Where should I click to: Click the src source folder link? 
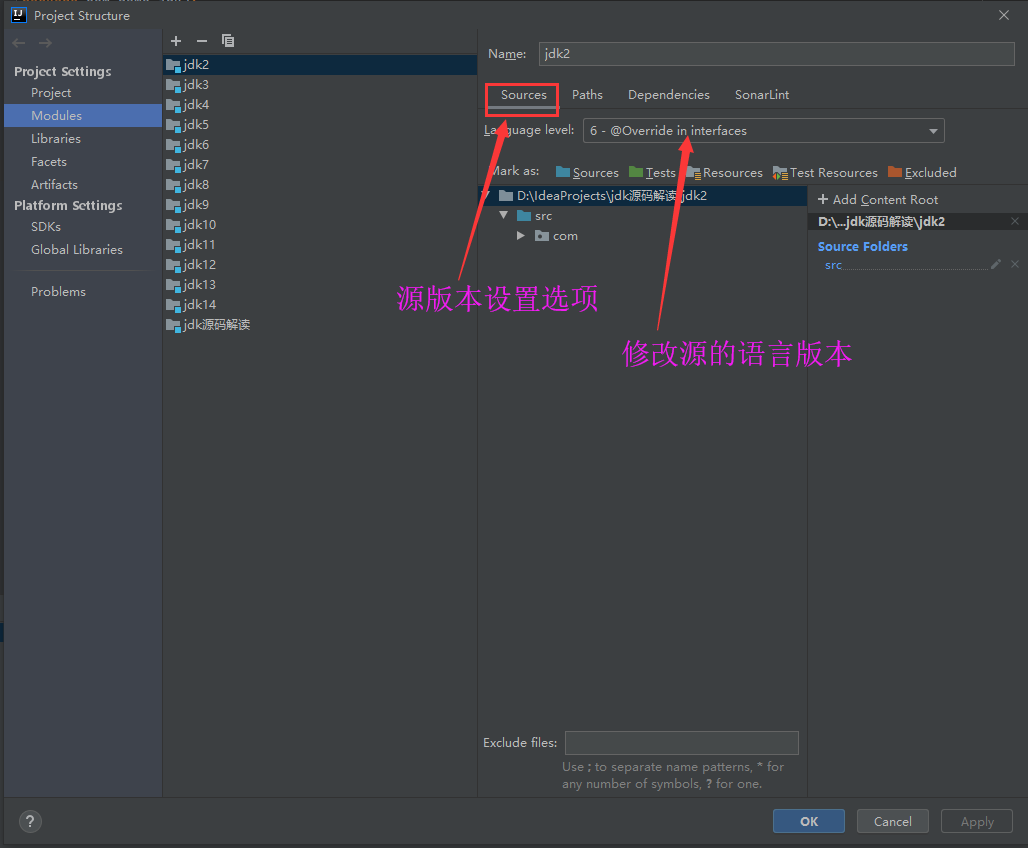(x=833, y=265)
